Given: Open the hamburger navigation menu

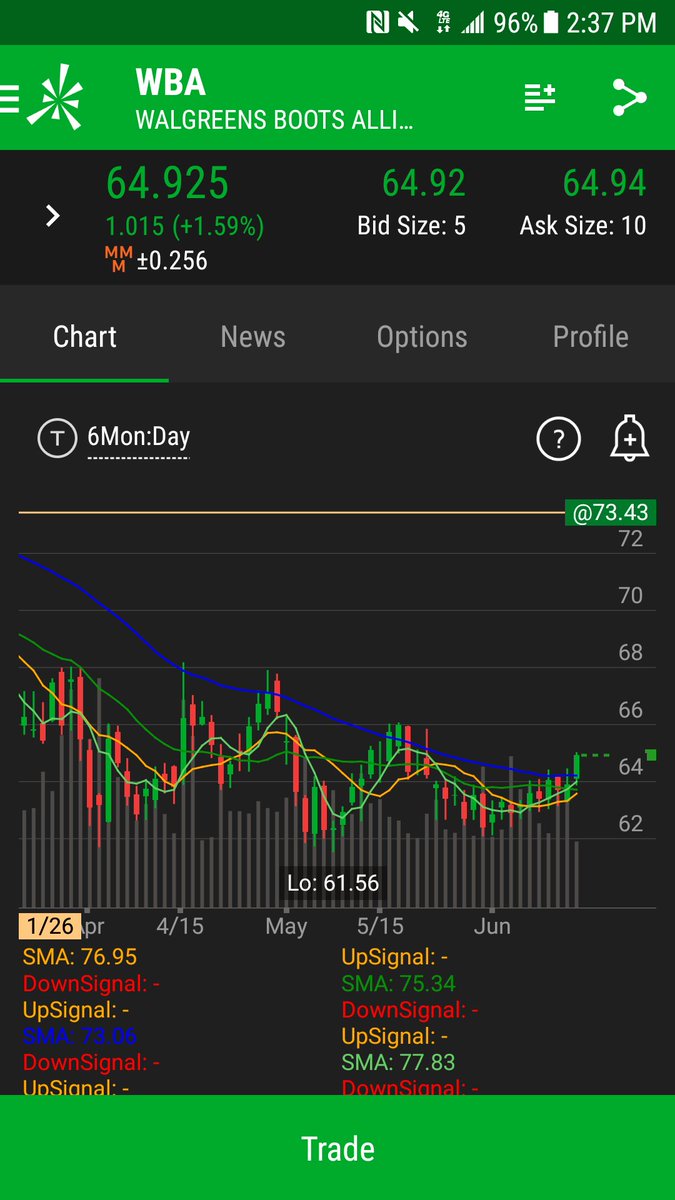Looking at the screenshot, I should click(9, 99).
